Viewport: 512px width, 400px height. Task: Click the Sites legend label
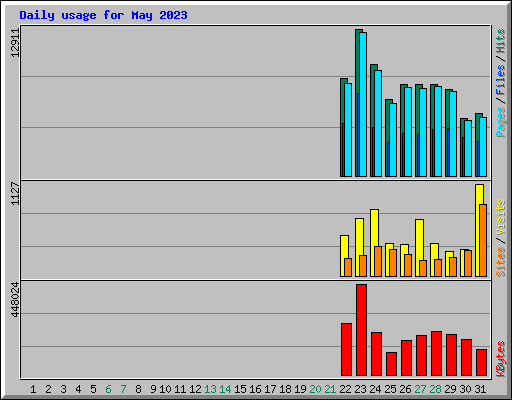501,262
